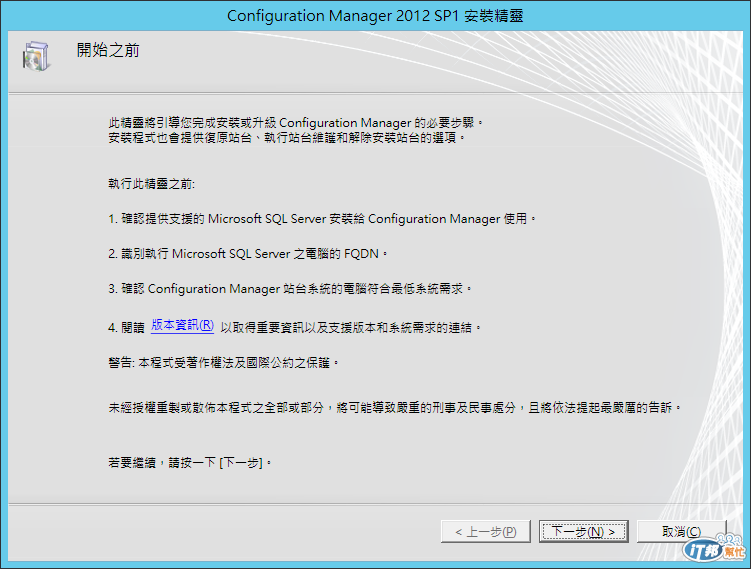The image size is (751, 569).
Task: Click the 下一步(N) next button
Action: coord(583,532)
